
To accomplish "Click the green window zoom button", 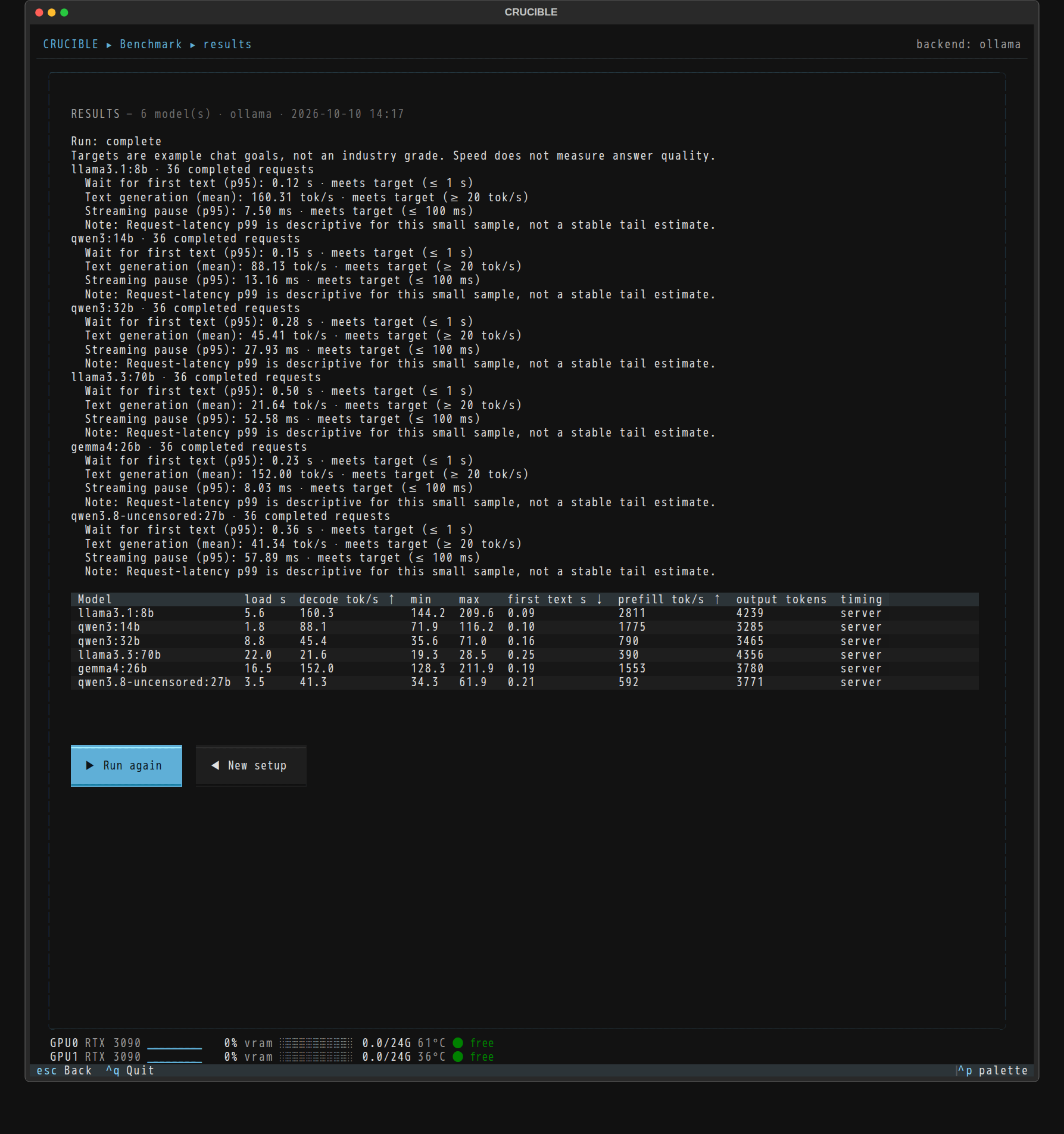I will tap(64, 12).
